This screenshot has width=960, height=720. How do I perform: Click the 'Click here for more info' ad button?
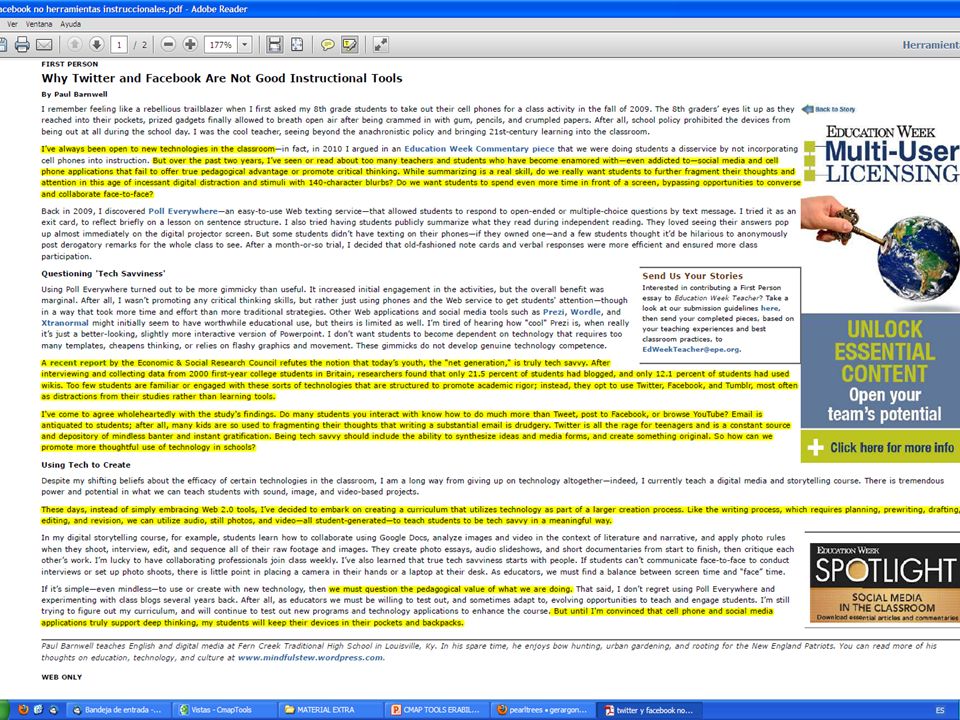point(880,448)
